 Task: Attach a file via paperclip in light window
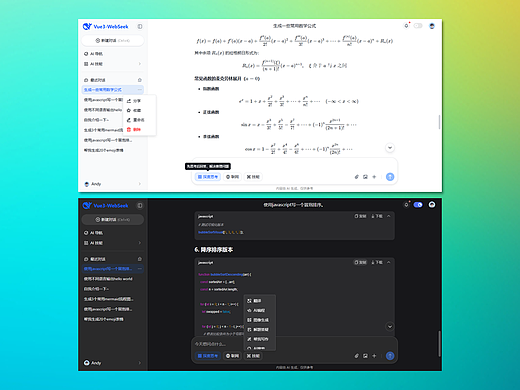[357, 177]
